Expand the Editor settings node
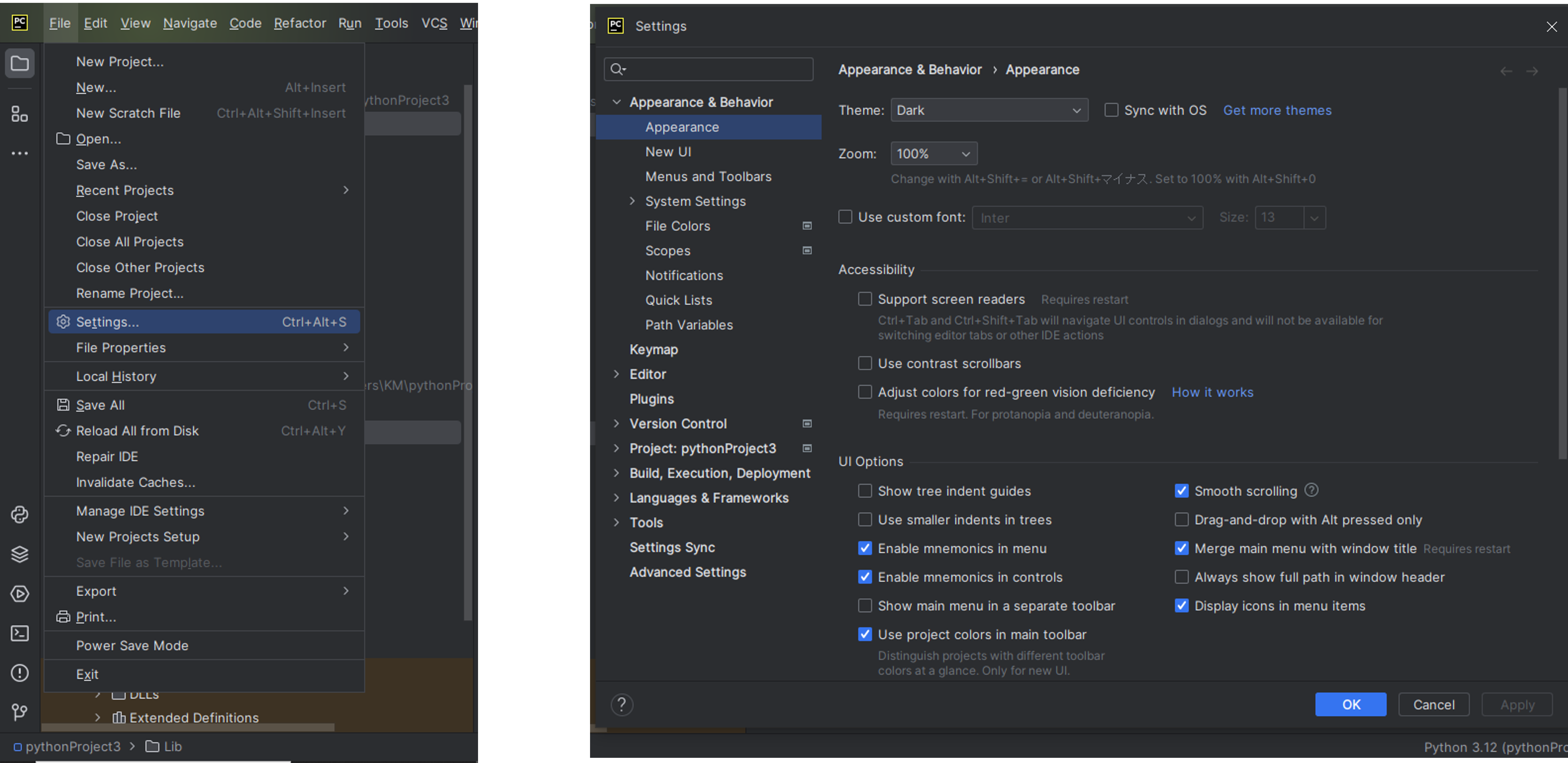 tap(617, 374)
